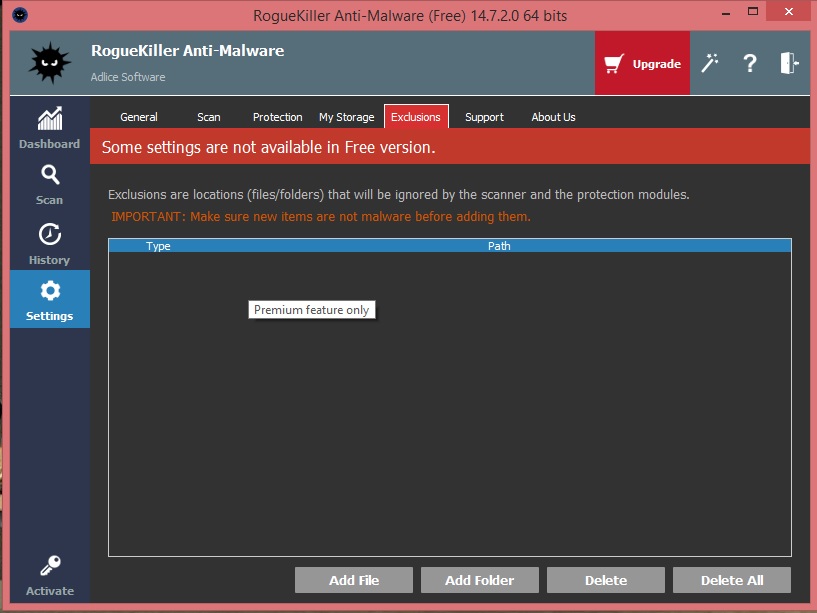817x613 pixels.
Task: Click the red Free version warning banner
Action: click(x=450, y=147)
